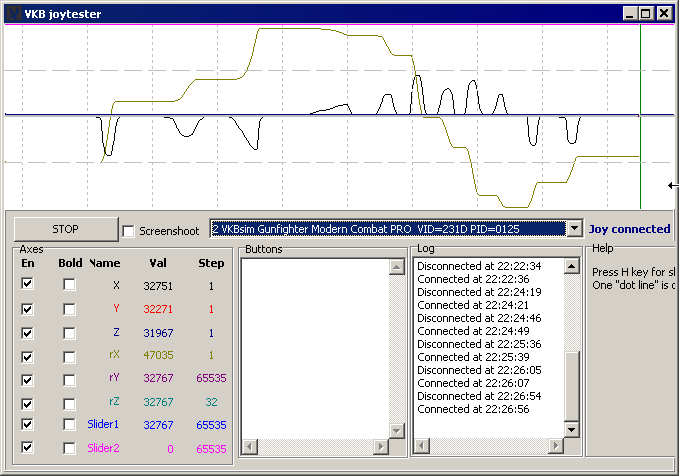This screenshot has width=679, height=476.
Task: Select log entry 'Connected at 22:24:21'
Action: [x=473, y=305]
